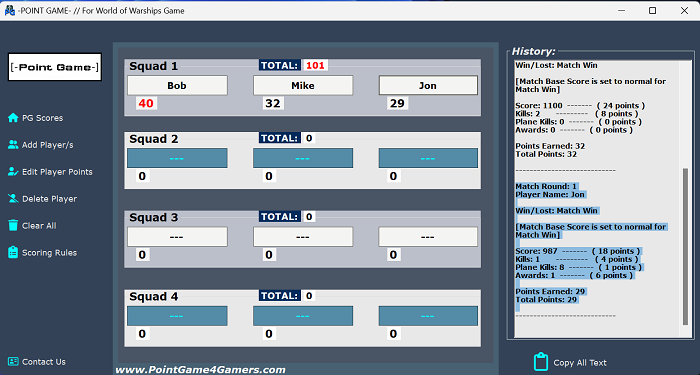Select middle empty player slot in Squad 4
Screen dimensions: 700x375
click(x=303, y=316)
